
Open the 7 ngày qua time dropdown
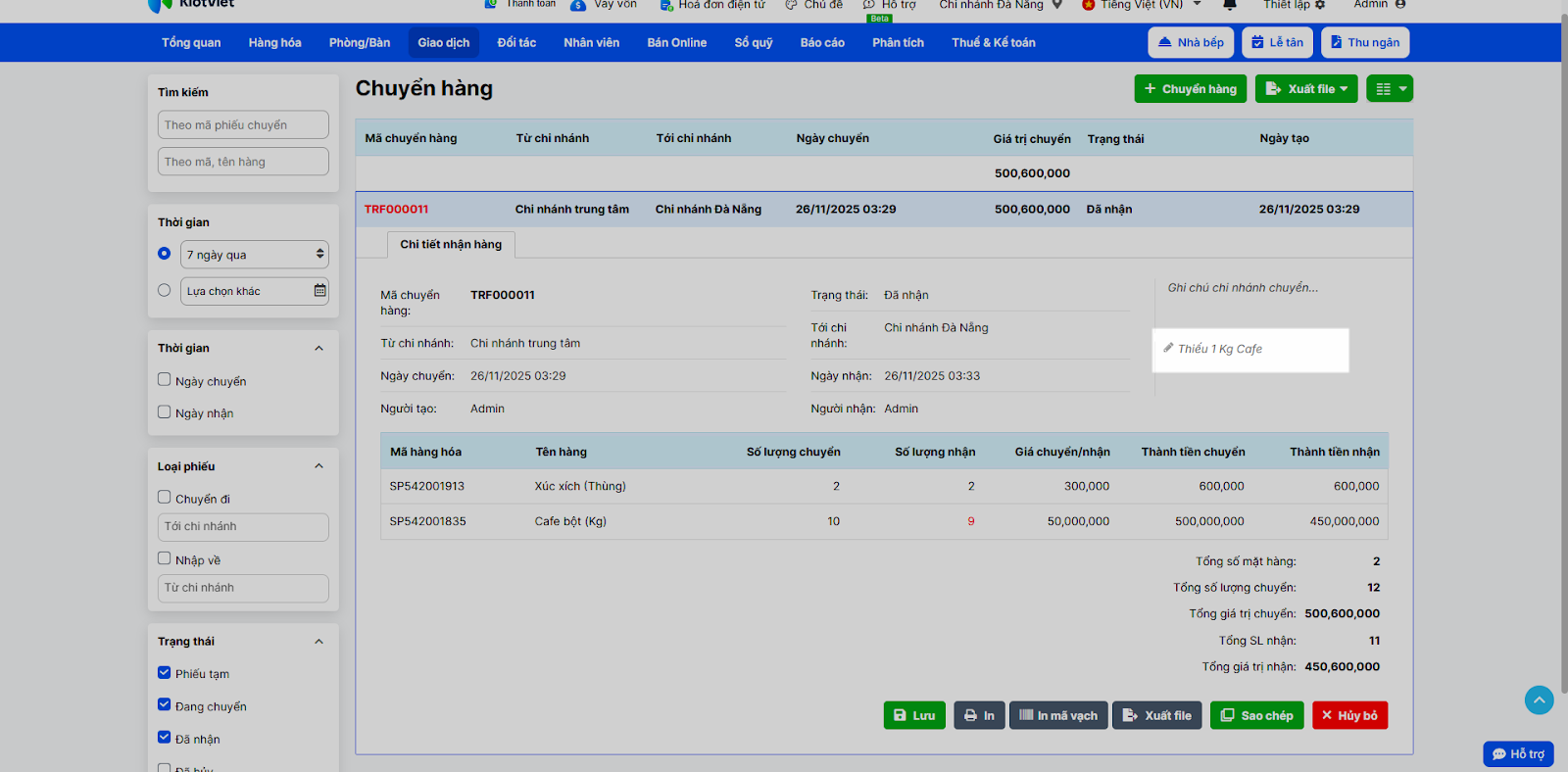pos(255,255)
